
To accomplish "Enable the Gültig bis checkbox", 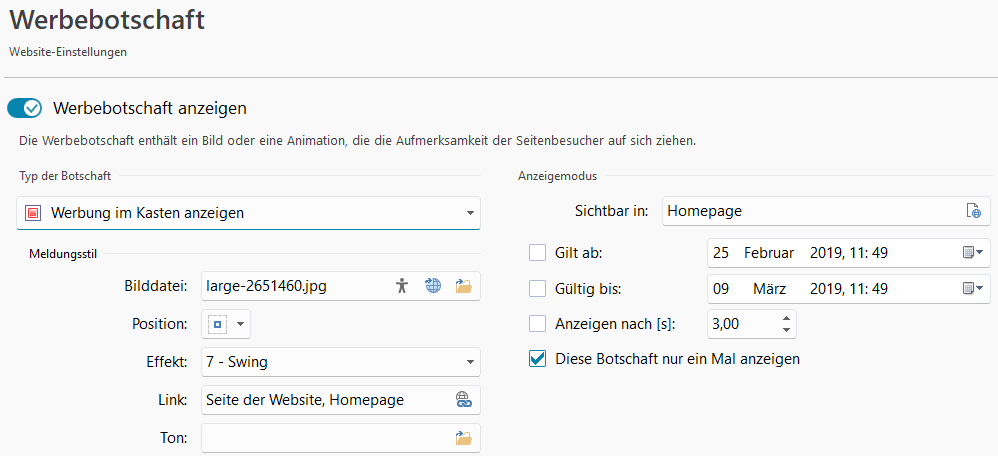I will point(538,289).
